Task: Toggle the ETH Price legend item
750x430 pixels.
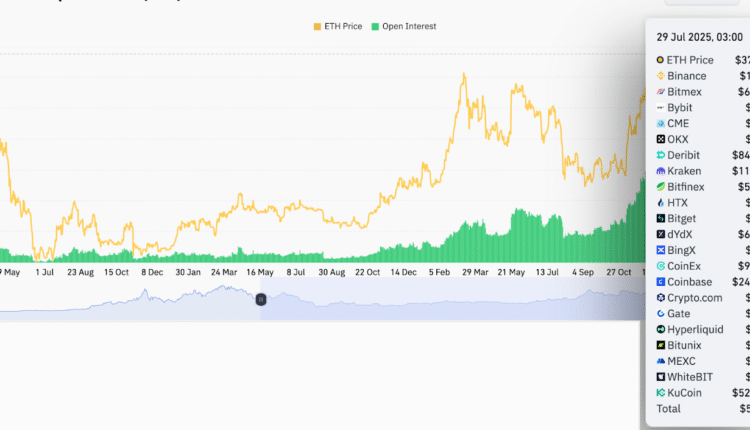Action: coord(341,26)
